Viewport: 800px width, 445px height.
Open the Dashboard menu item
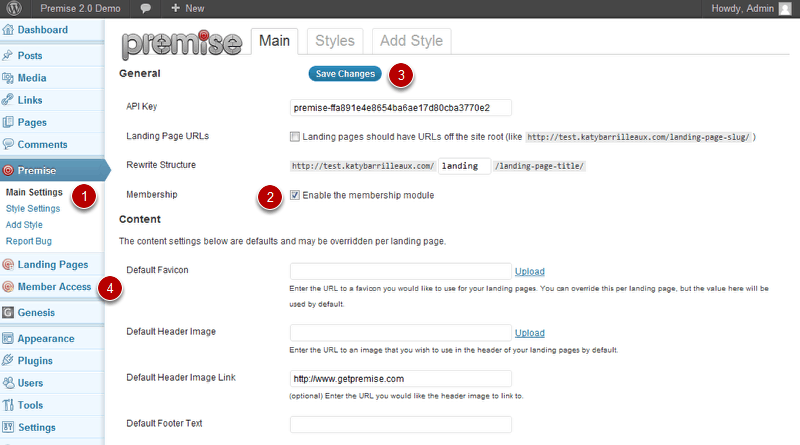tap(43, 30)
